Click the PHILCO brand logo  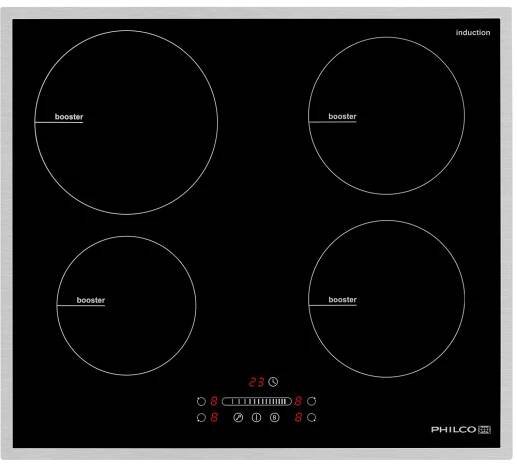[x=461, y=429]
